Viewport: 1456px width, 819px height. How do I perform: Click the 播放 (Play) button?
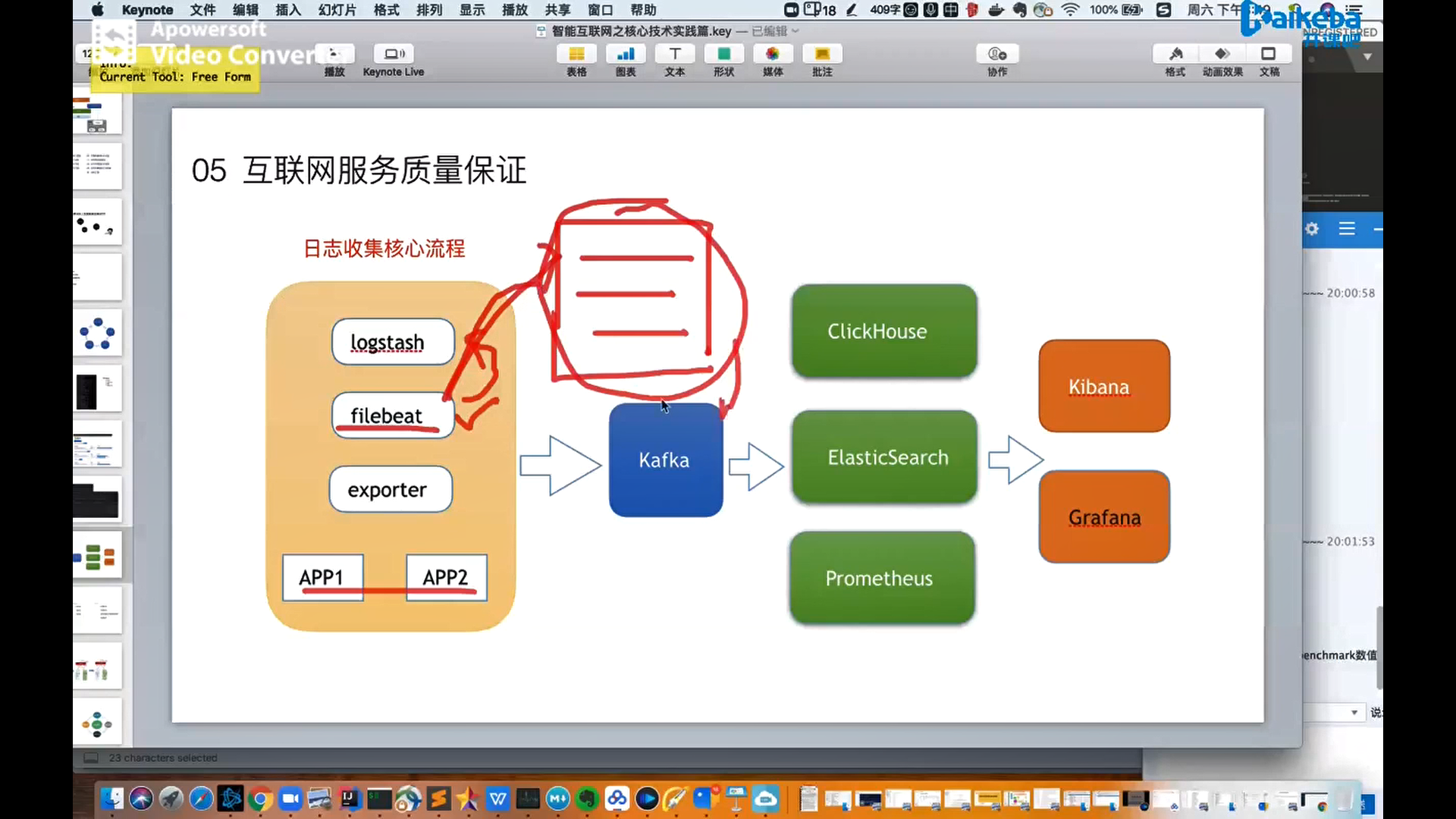[334, 55]
